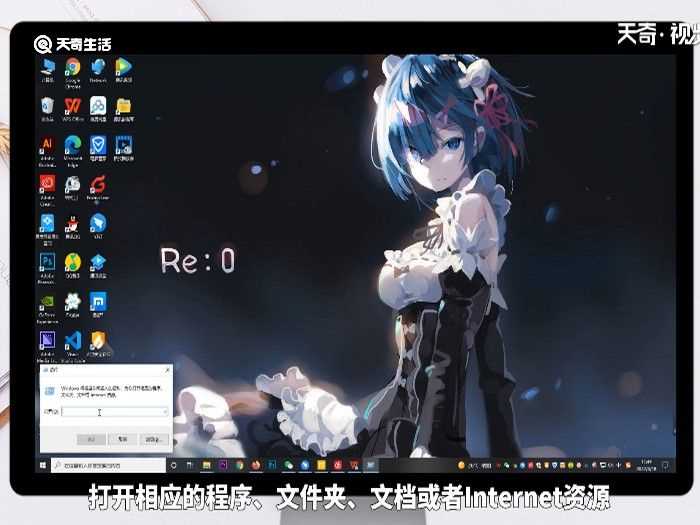Launch Adobe Illustrator from the desktop
Image resolution: width=700 pixels, height=525 pixels.
(x=47, y=151)
